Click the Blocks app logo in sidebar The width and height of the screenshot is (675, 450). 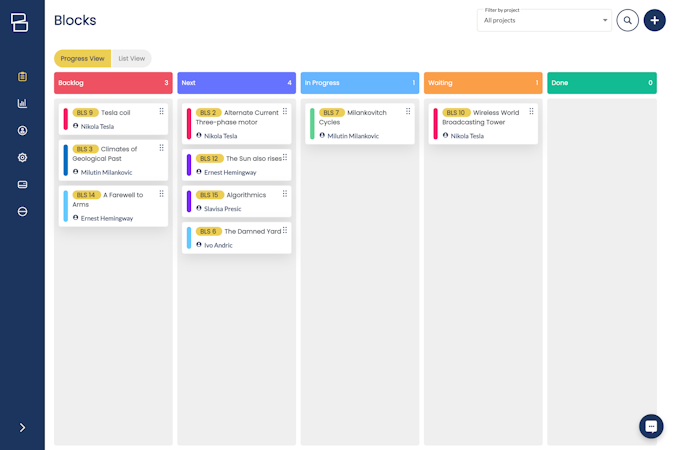click(x=20, y=22)
